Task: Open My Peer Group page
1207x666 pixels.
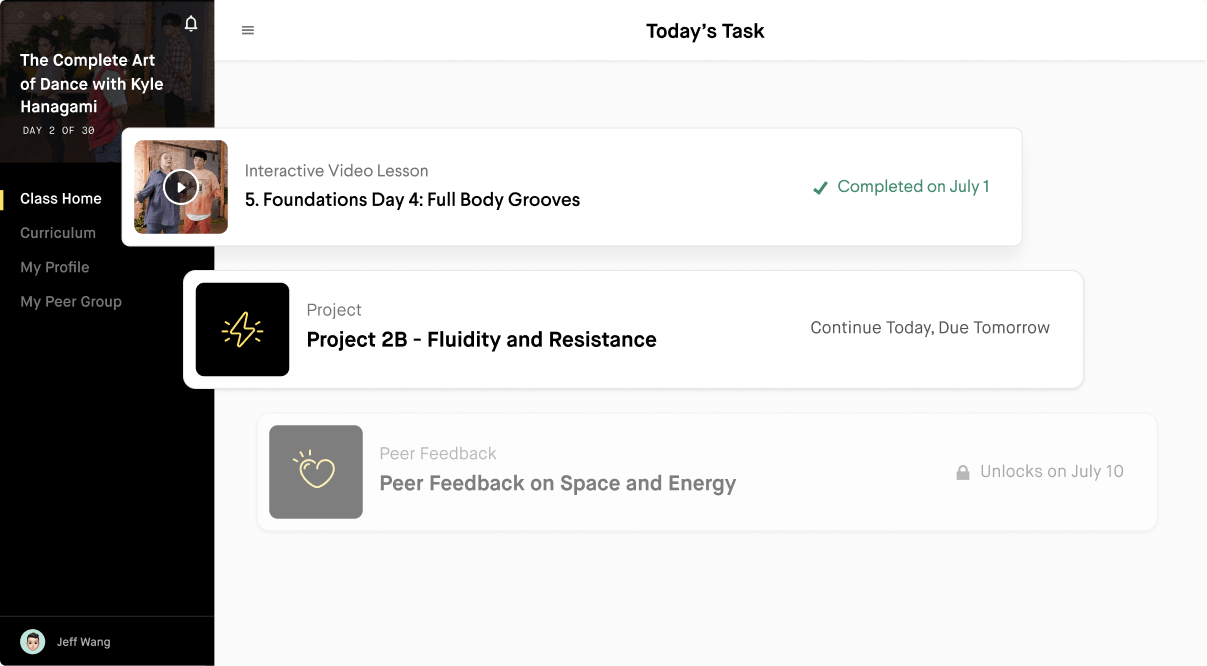Action: 71,302
